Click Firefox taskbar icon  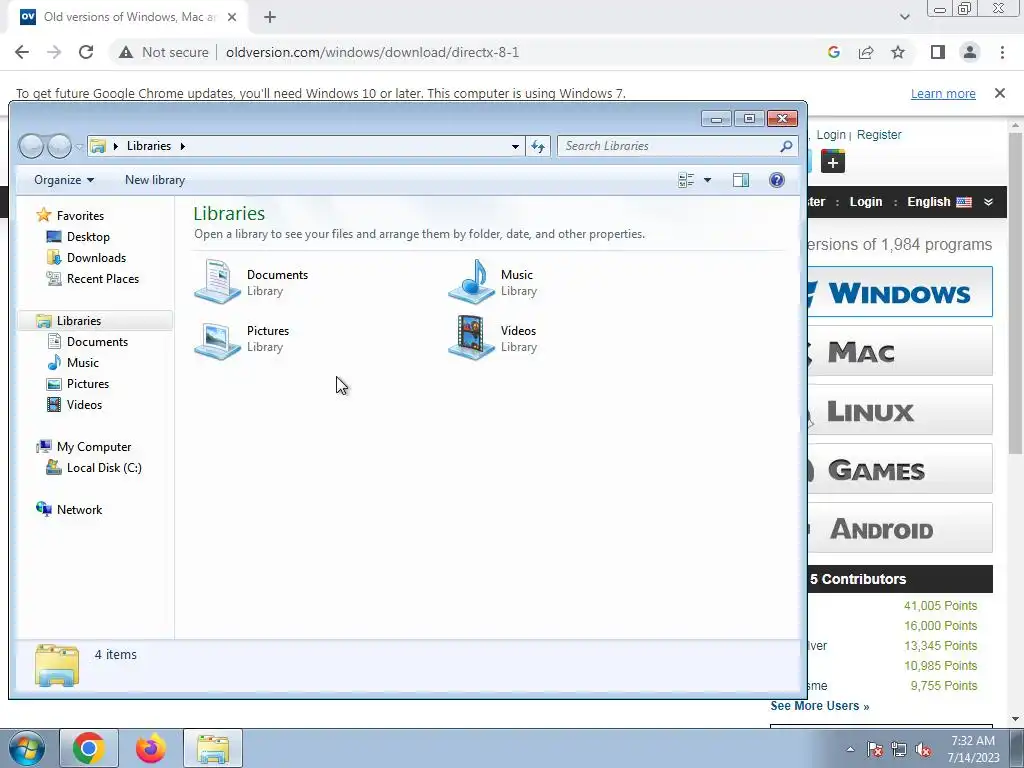tap(151, 748)
